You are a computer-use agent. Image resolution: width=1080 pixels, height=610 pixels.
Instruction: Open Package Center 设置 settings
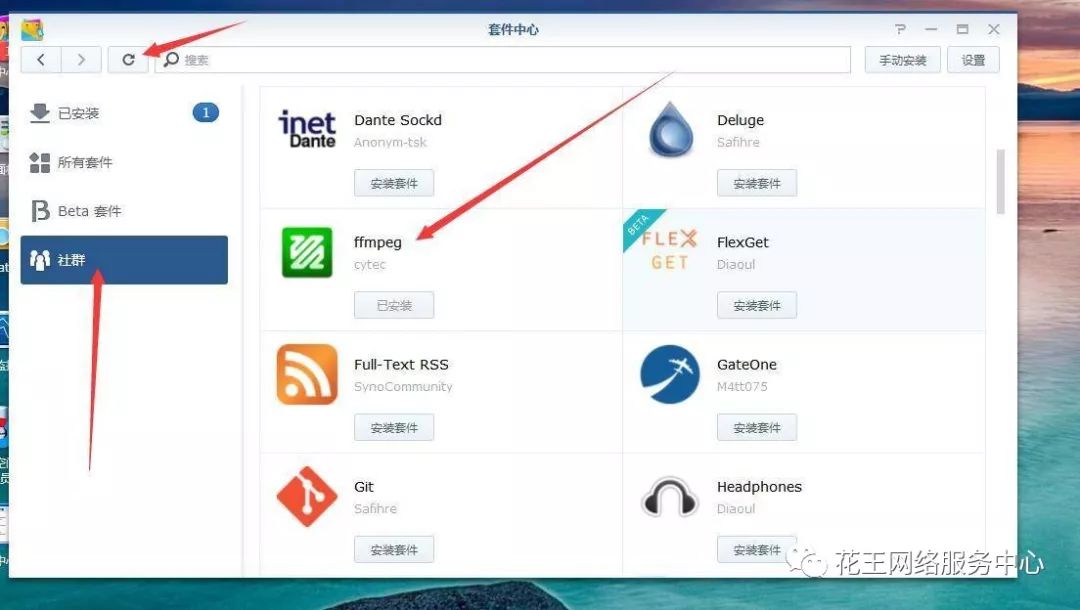(x=973, y=59)
